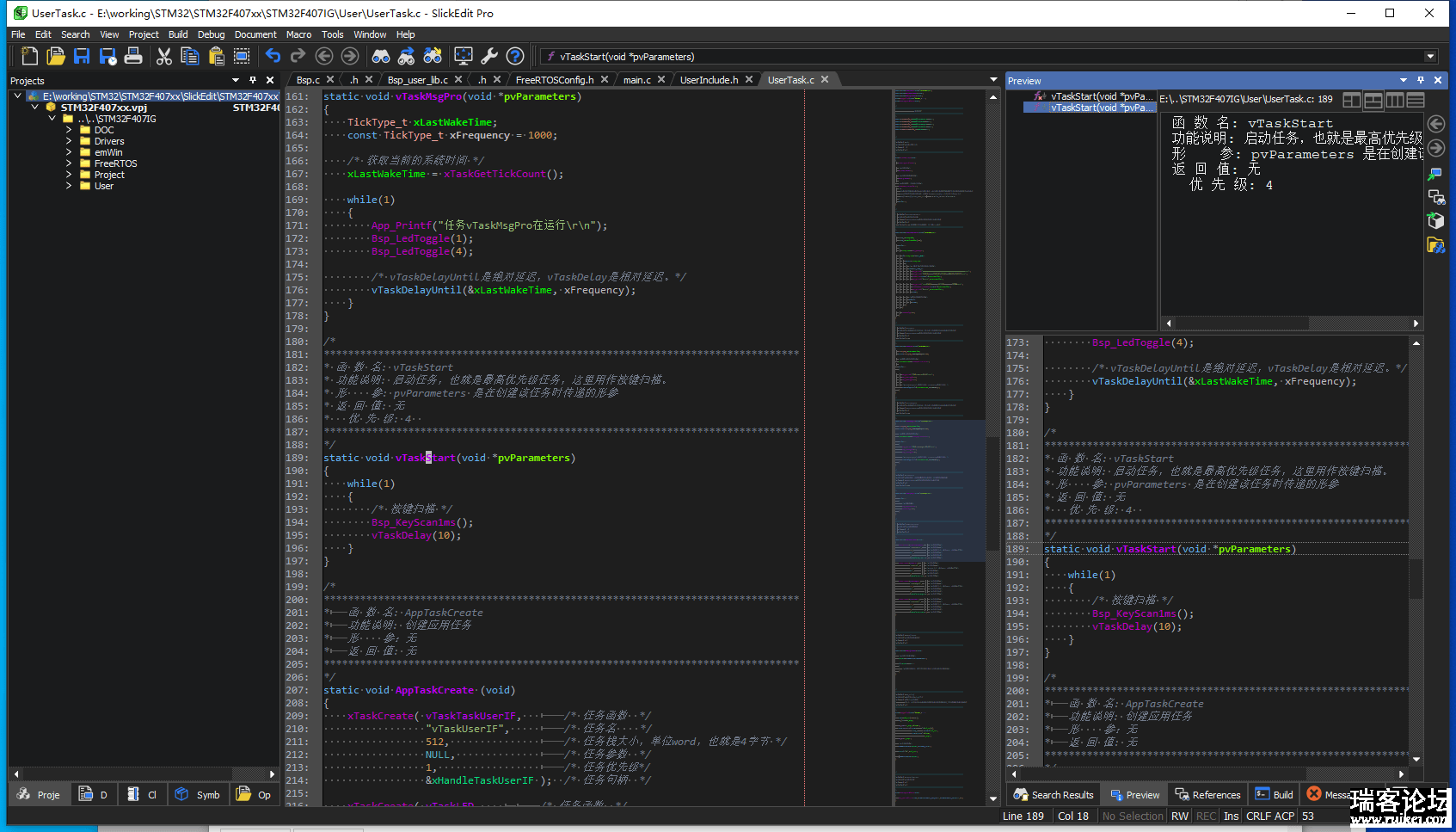The width and height of the screenshot is (1456, 832).
Task: Switch to the Symb tab
Action: pos(198,795)
